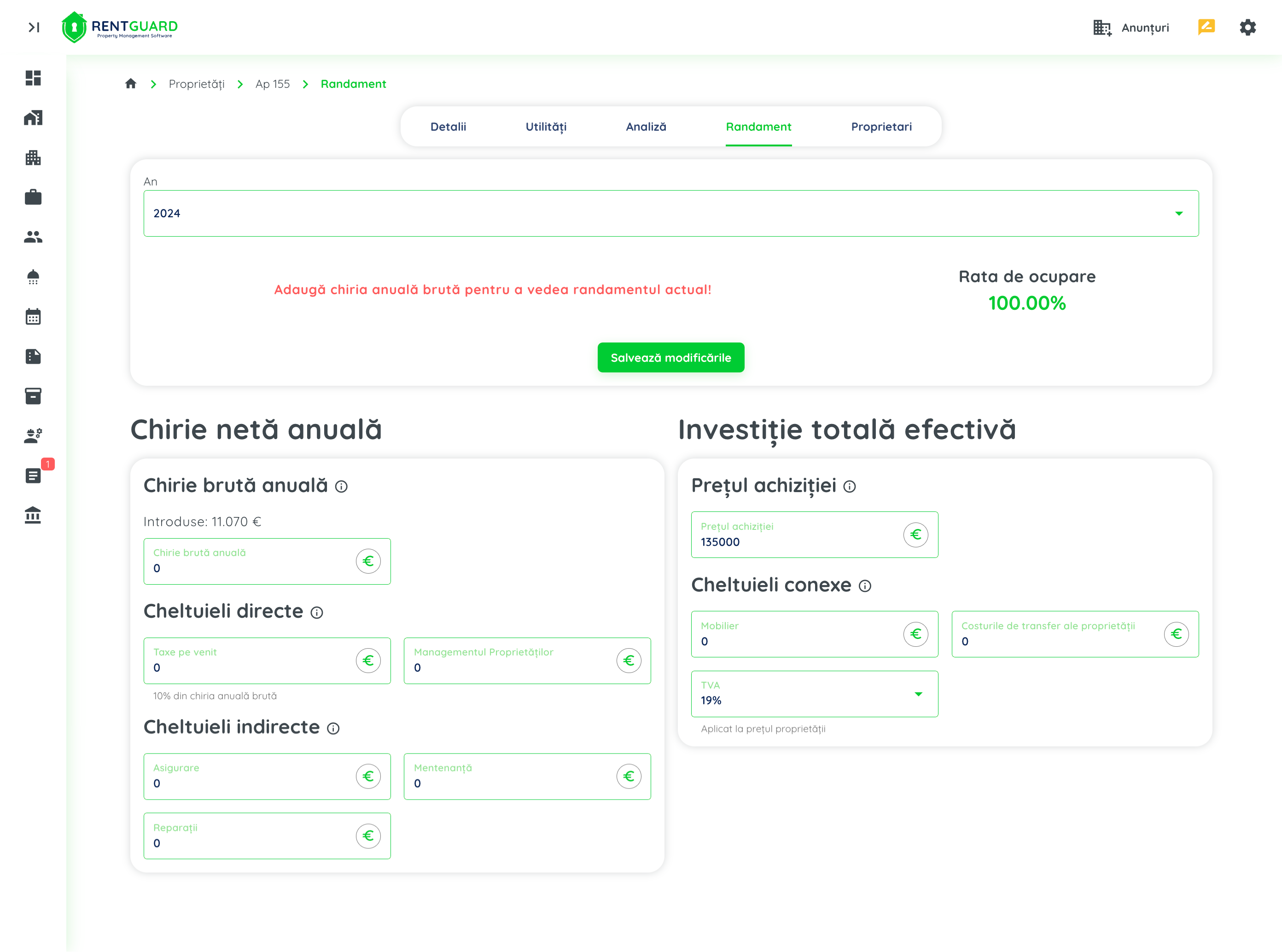
Task: Show info for Chirie brută anuală
Action: tap(341, 487)
